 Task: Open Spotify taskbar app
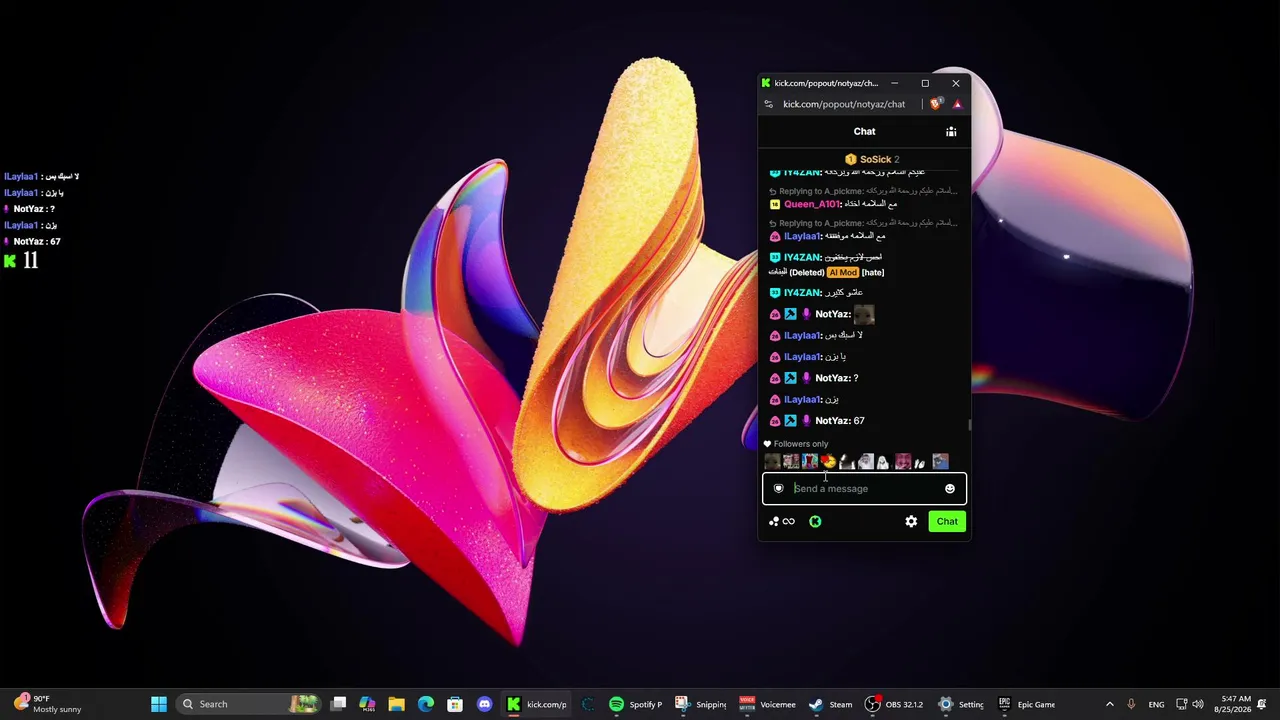click(635, 704)
